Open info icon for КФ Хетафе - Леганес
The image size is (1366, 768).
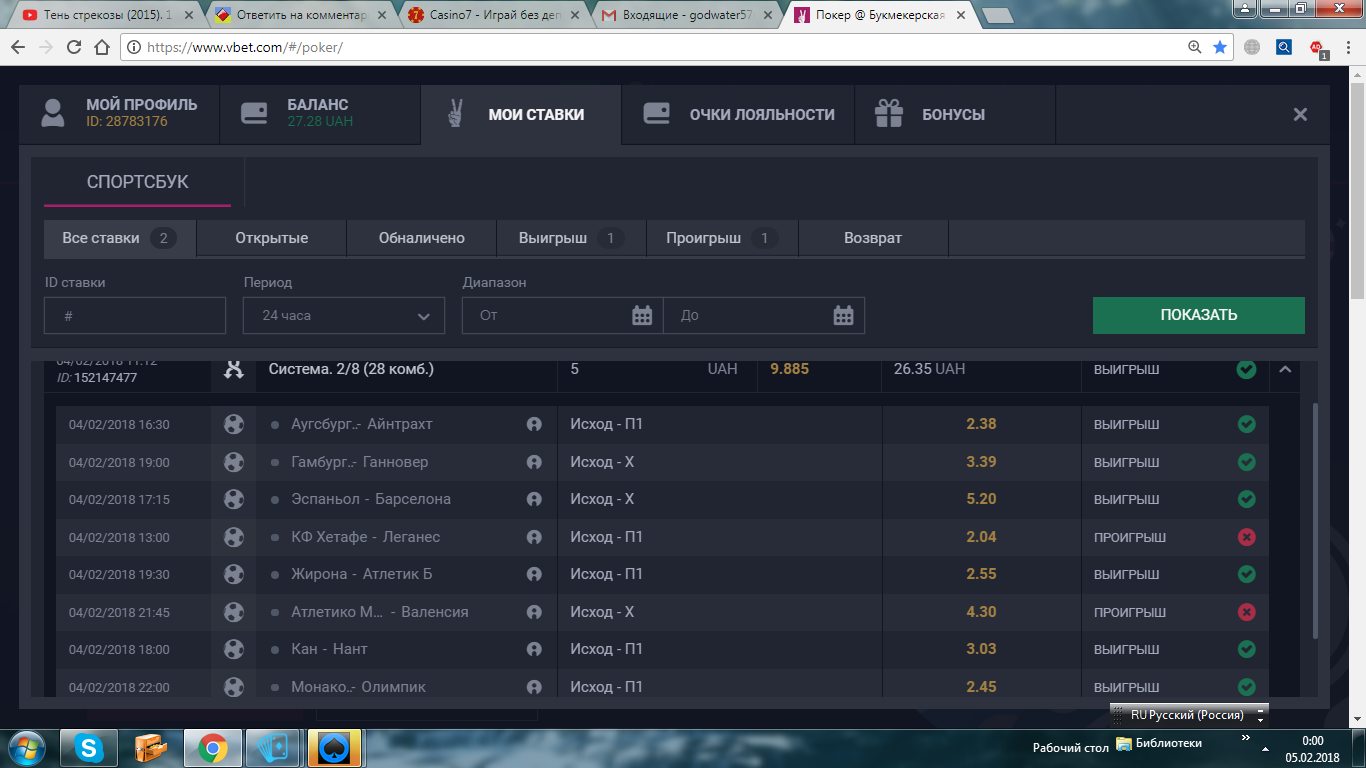click(534, 537)
